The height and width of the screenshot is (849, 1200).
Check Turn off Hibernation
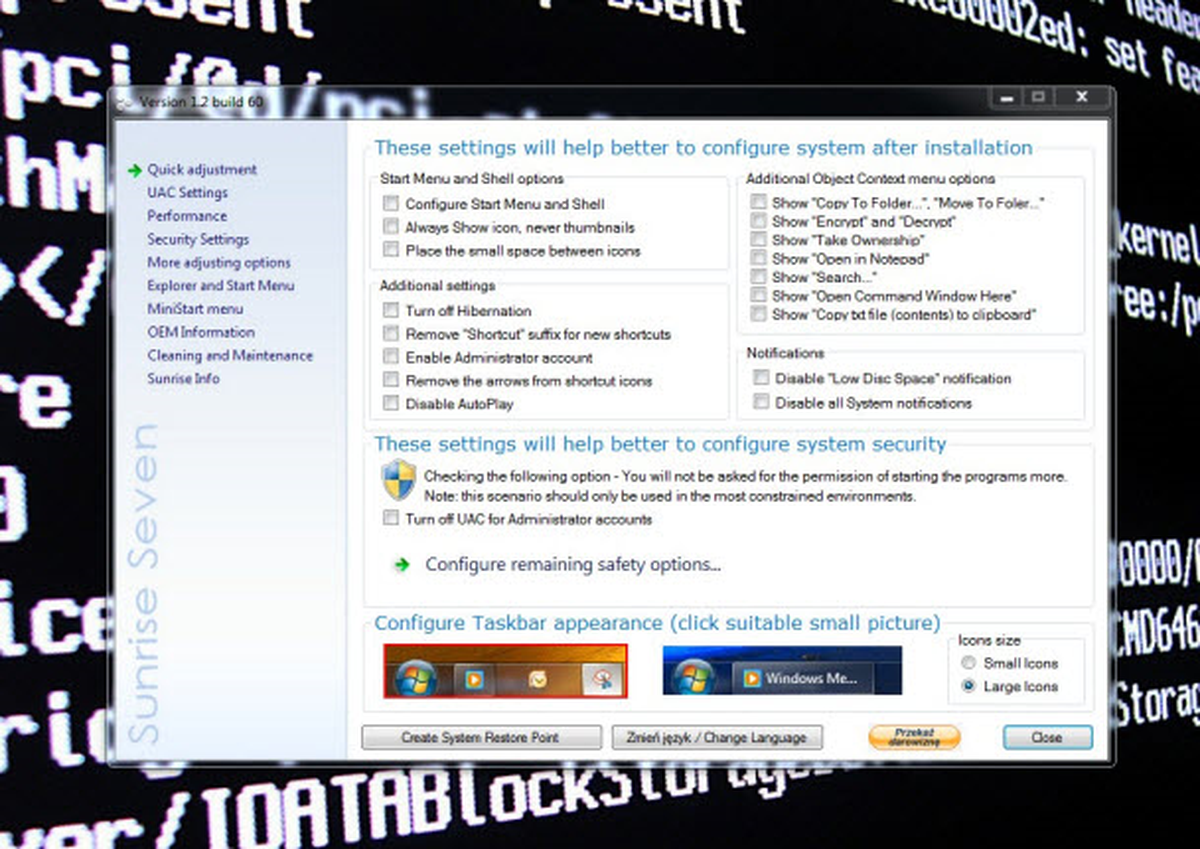[390, 311]
